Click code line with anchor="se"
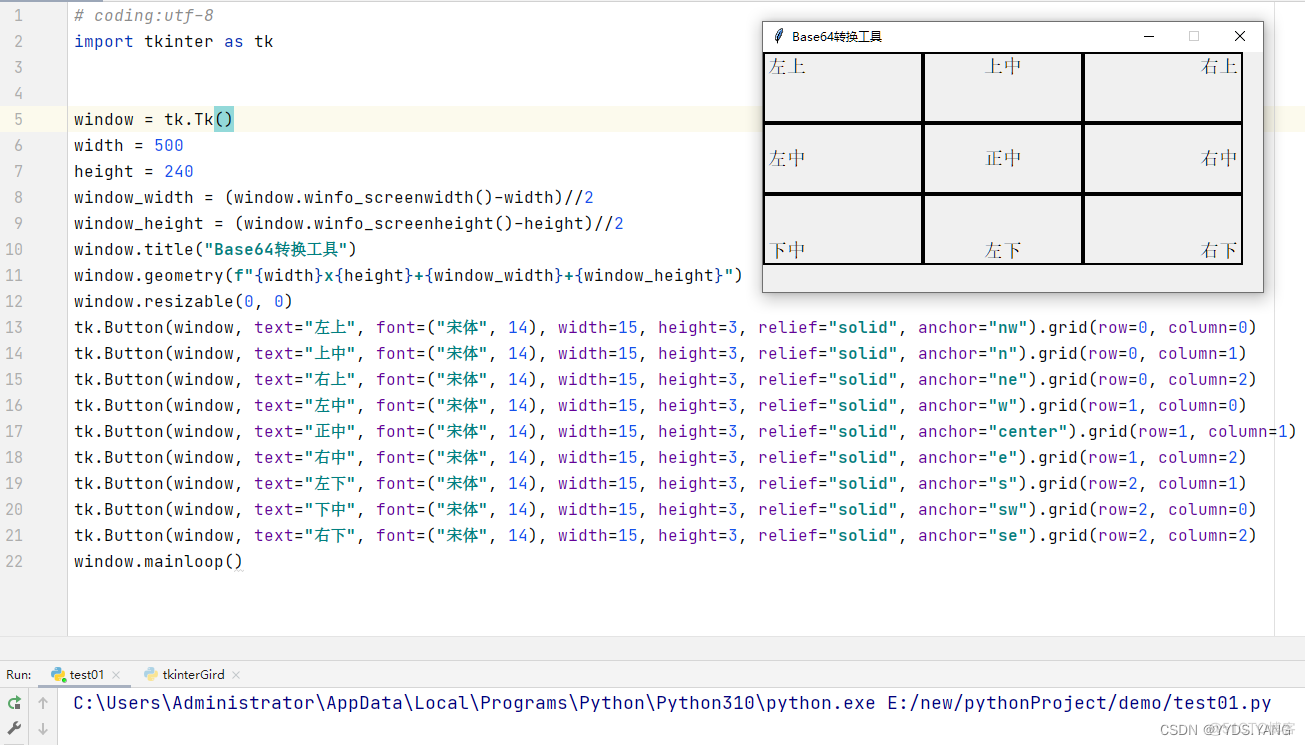 click(x=665, y=536)
